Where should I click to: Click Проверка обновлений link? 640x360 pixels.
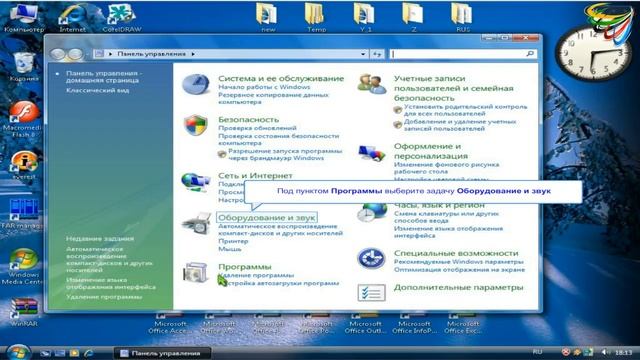tap(257, 128)
